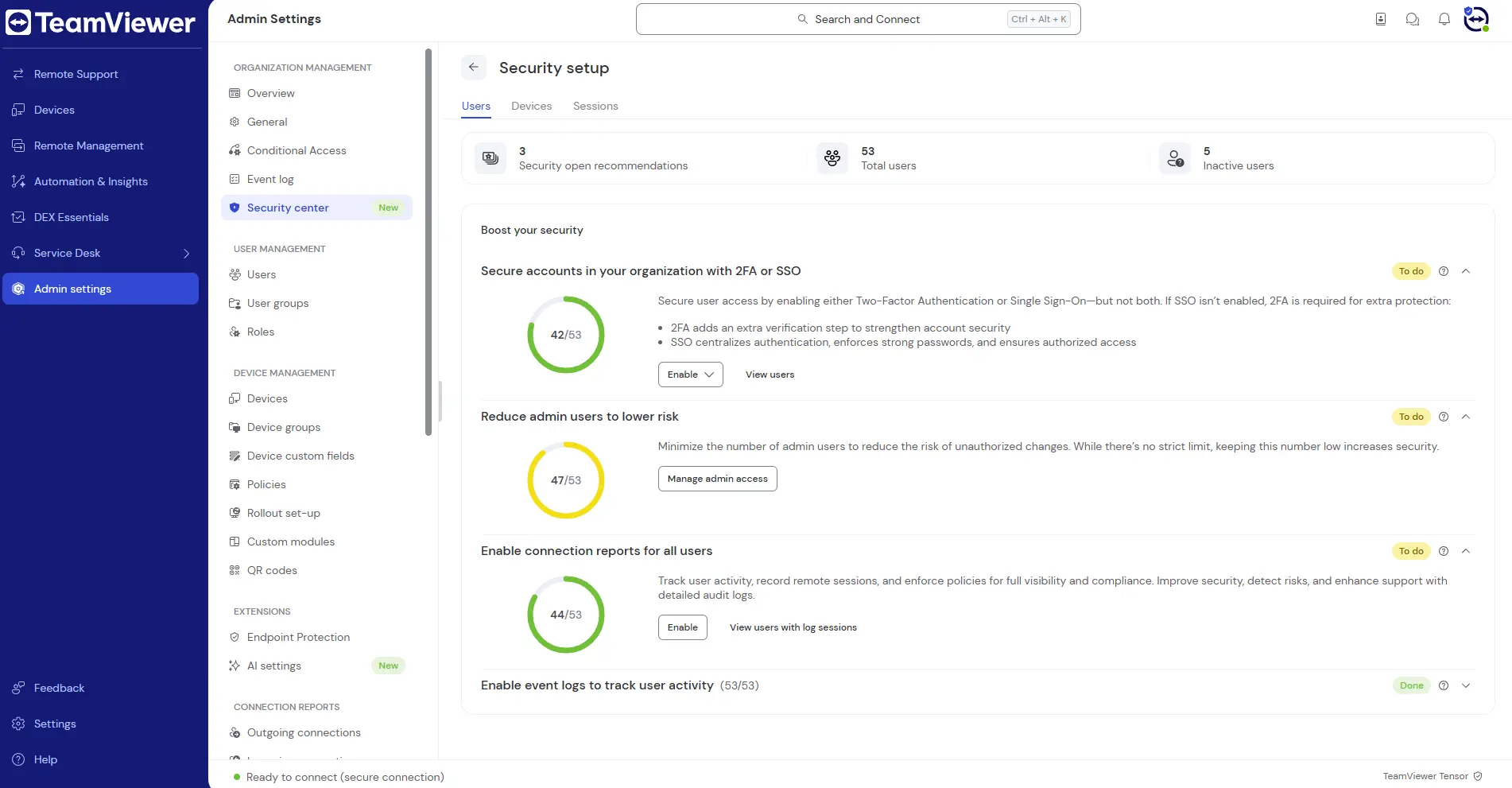Switch to the Users tab

click(476, 106)
